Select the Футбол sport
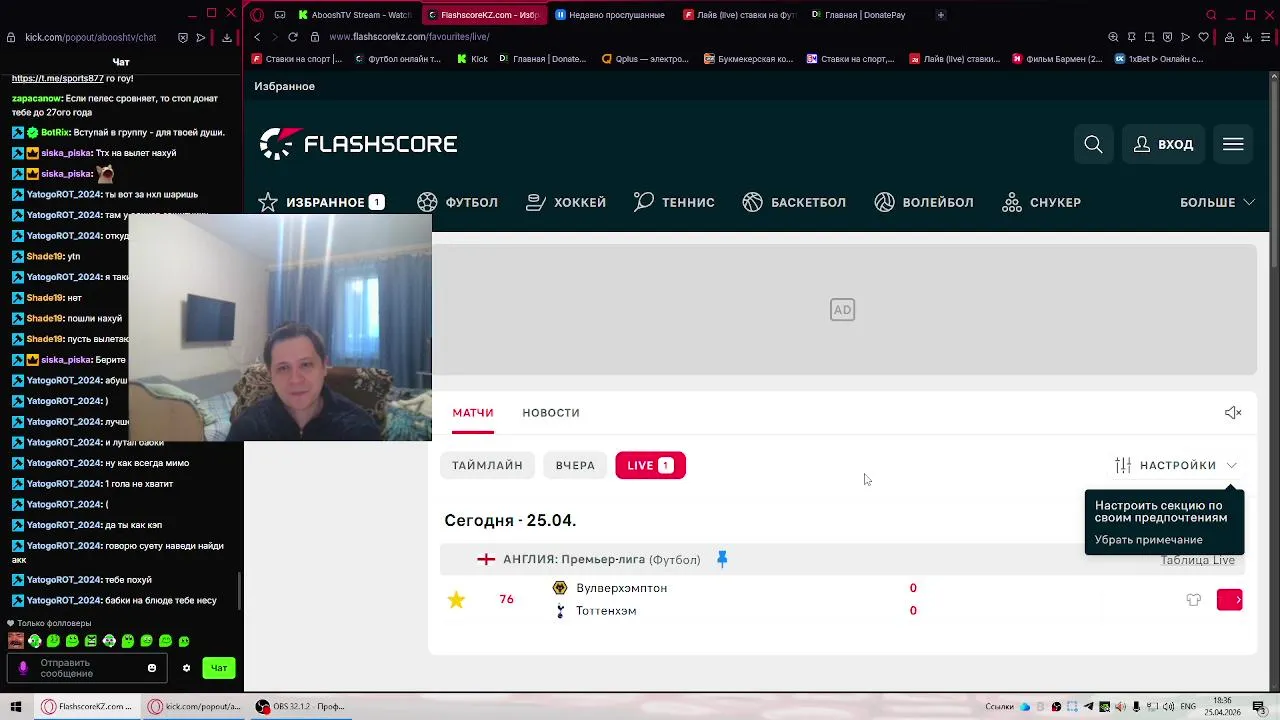1280x720 pixels. [458, 202]
